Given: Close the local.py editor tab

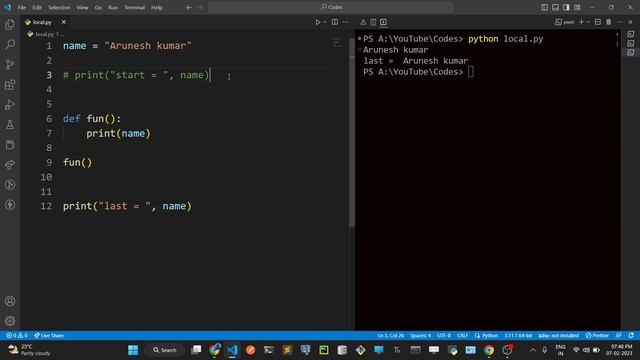Looking at the screenshot, I should pyautogui.click(x=64, y=22).
